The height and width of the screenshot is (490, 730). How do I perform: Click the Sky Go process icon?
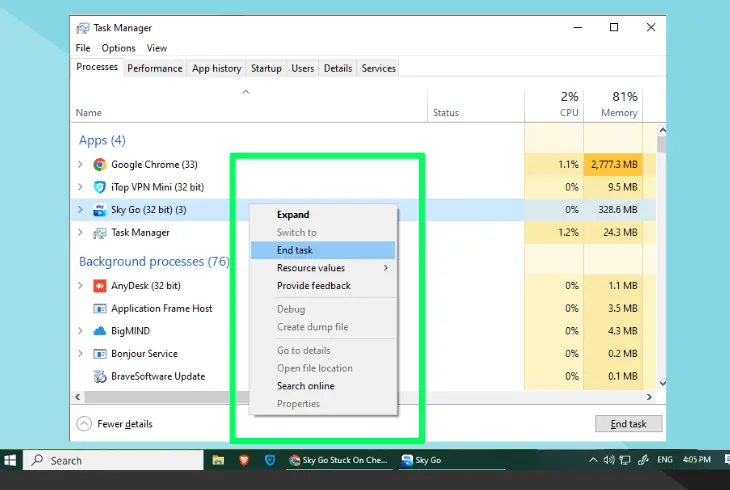click(x=100, y=210)
